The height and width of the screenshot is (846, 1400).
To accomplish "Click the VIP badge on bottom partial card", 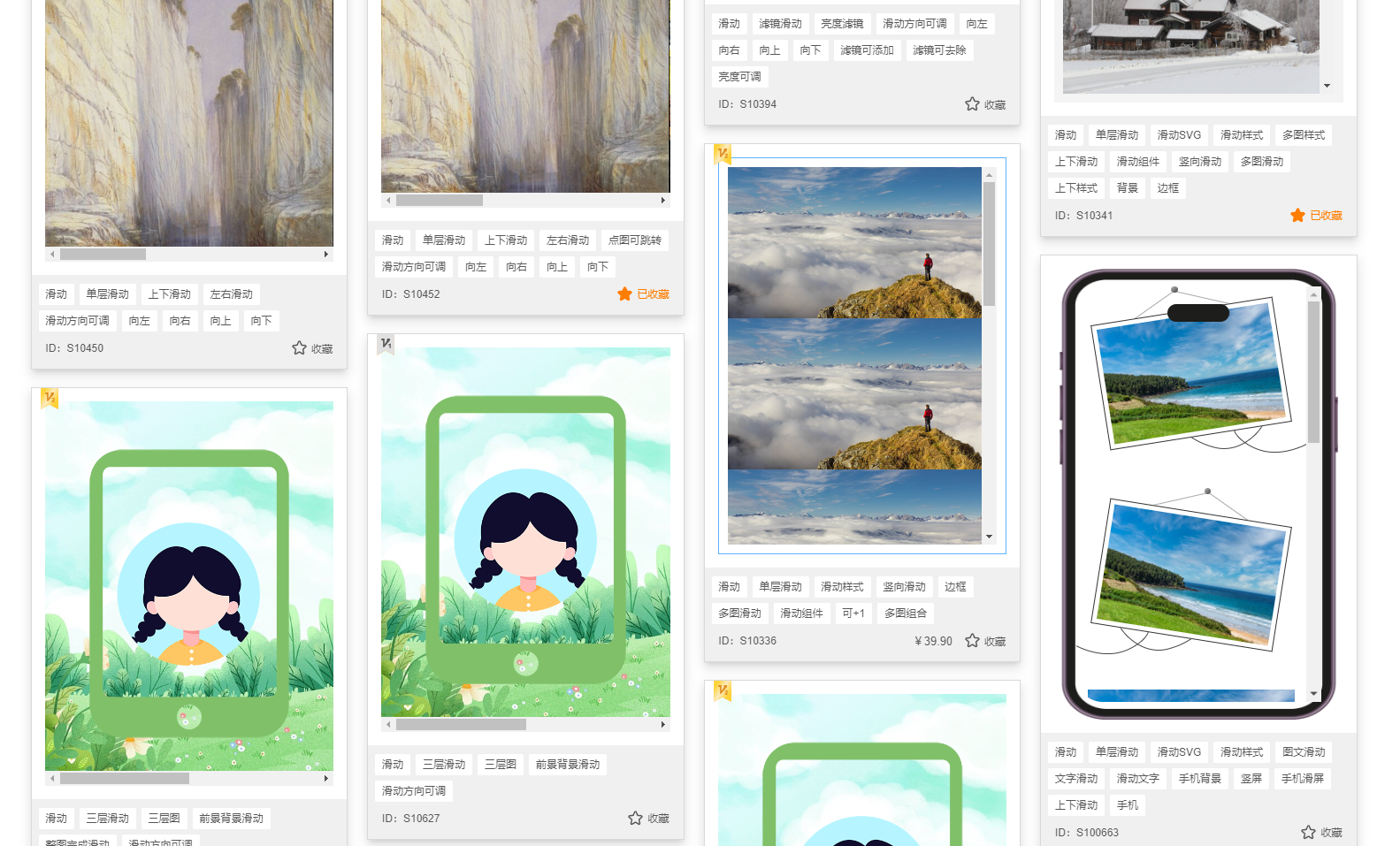I will [723, 690].
